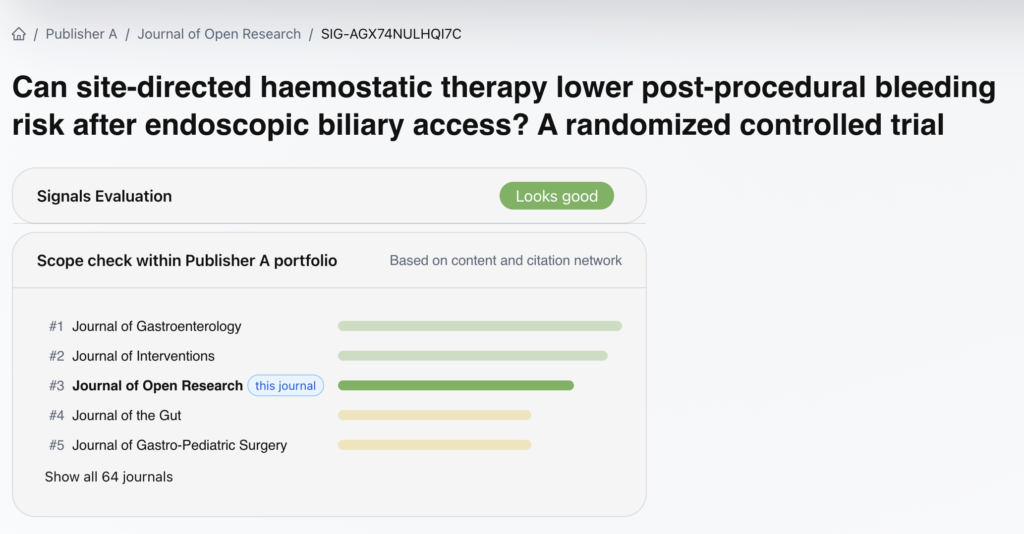Click the Journal of Gastroenterology score bar
The width and height of the screenshot is (1024, 534).
480,326
